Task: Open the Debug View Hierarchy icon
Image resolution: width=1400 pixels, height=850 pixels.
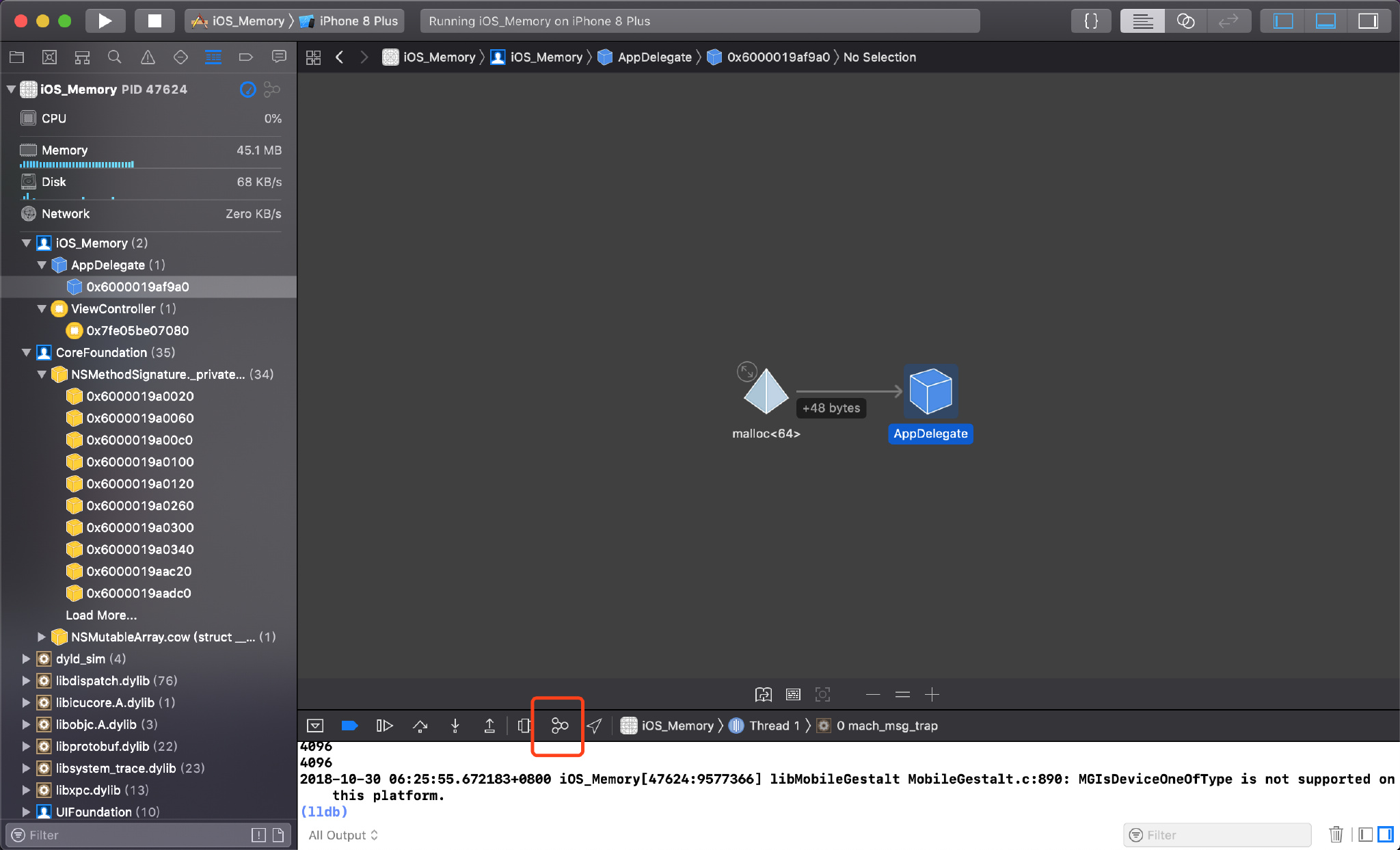Action: click(523, 726)
